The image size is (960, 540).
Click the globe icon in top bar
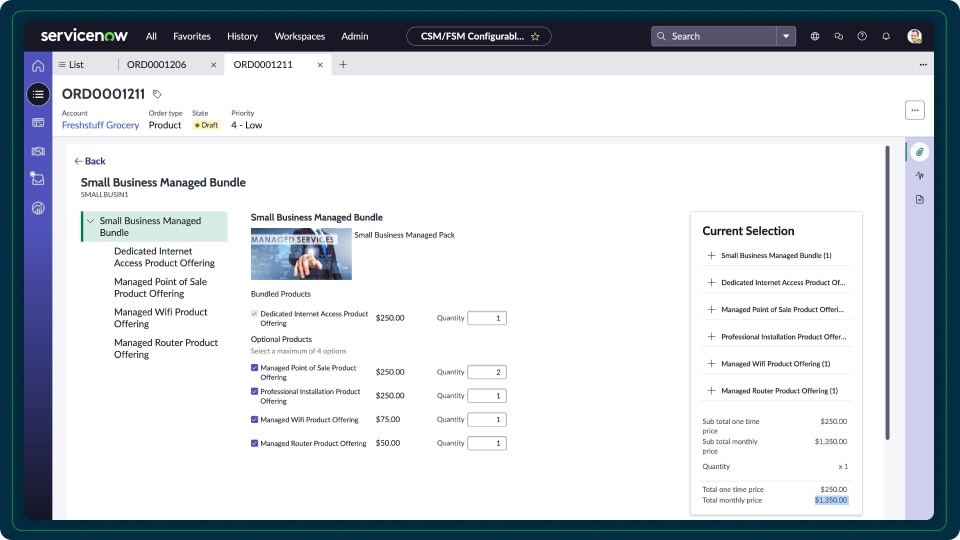[x=815, y=36]
